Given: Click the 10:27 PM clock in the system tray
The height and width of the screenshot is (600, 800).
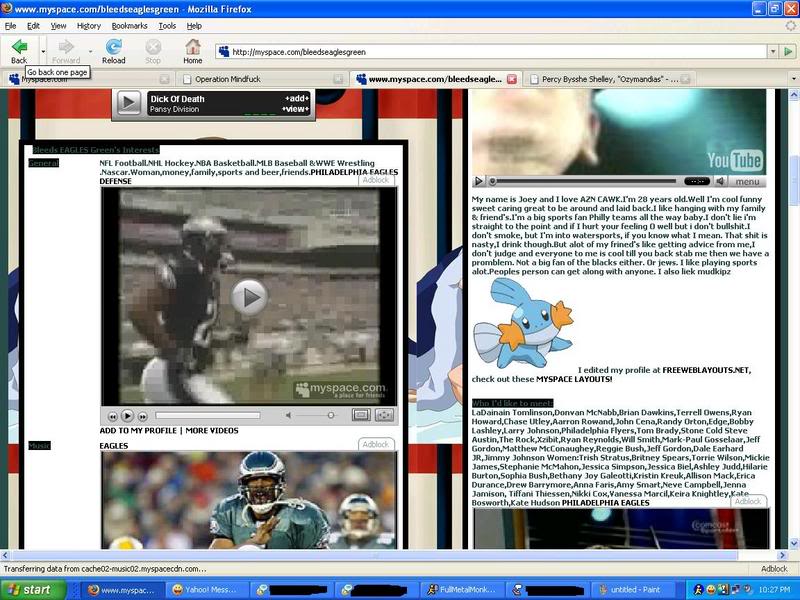Looking at the screenshot, I should [x=774, y=590].
